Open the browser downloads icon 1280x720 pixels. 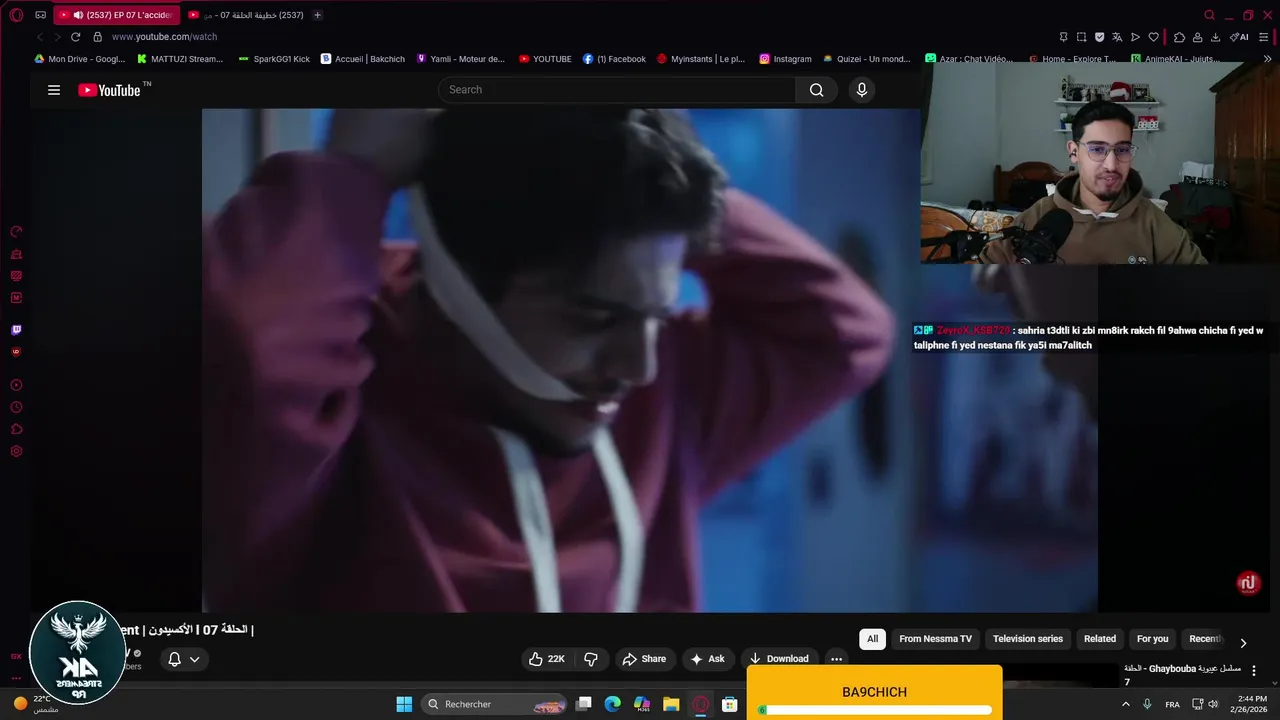pos(1215,37)
